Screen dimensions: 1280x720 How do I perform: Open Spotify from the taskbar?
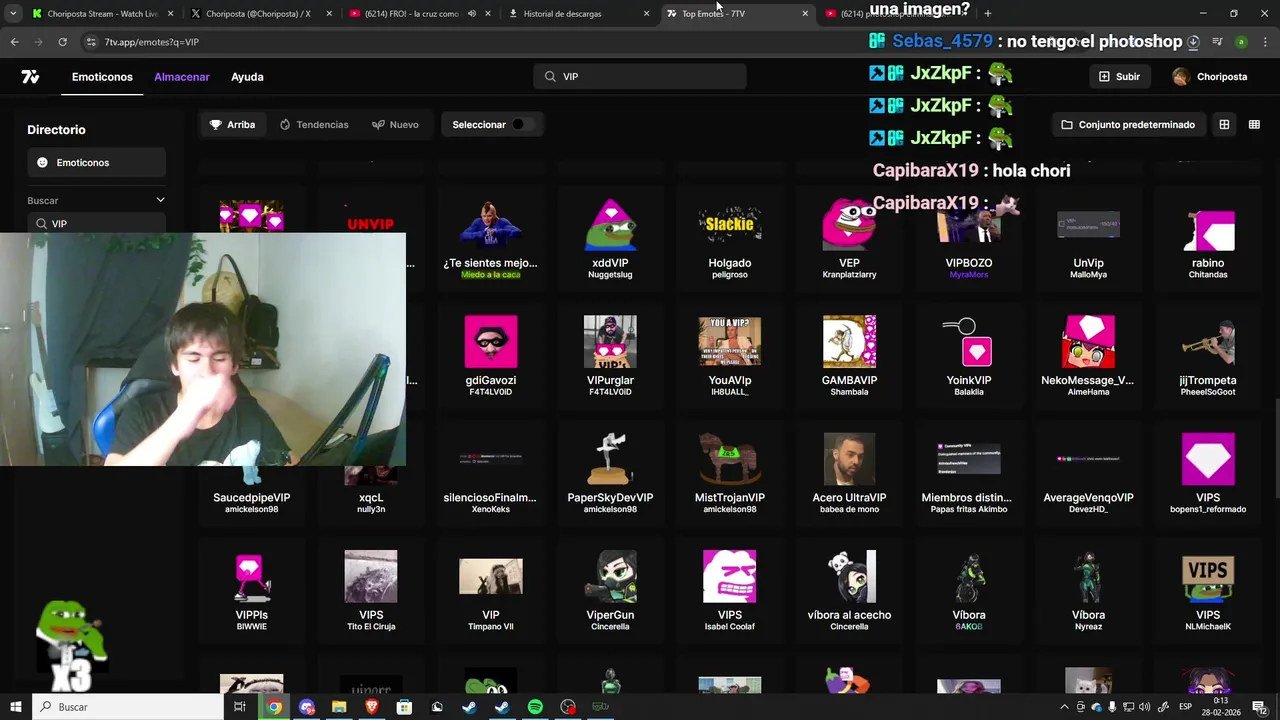pos(535,707)
